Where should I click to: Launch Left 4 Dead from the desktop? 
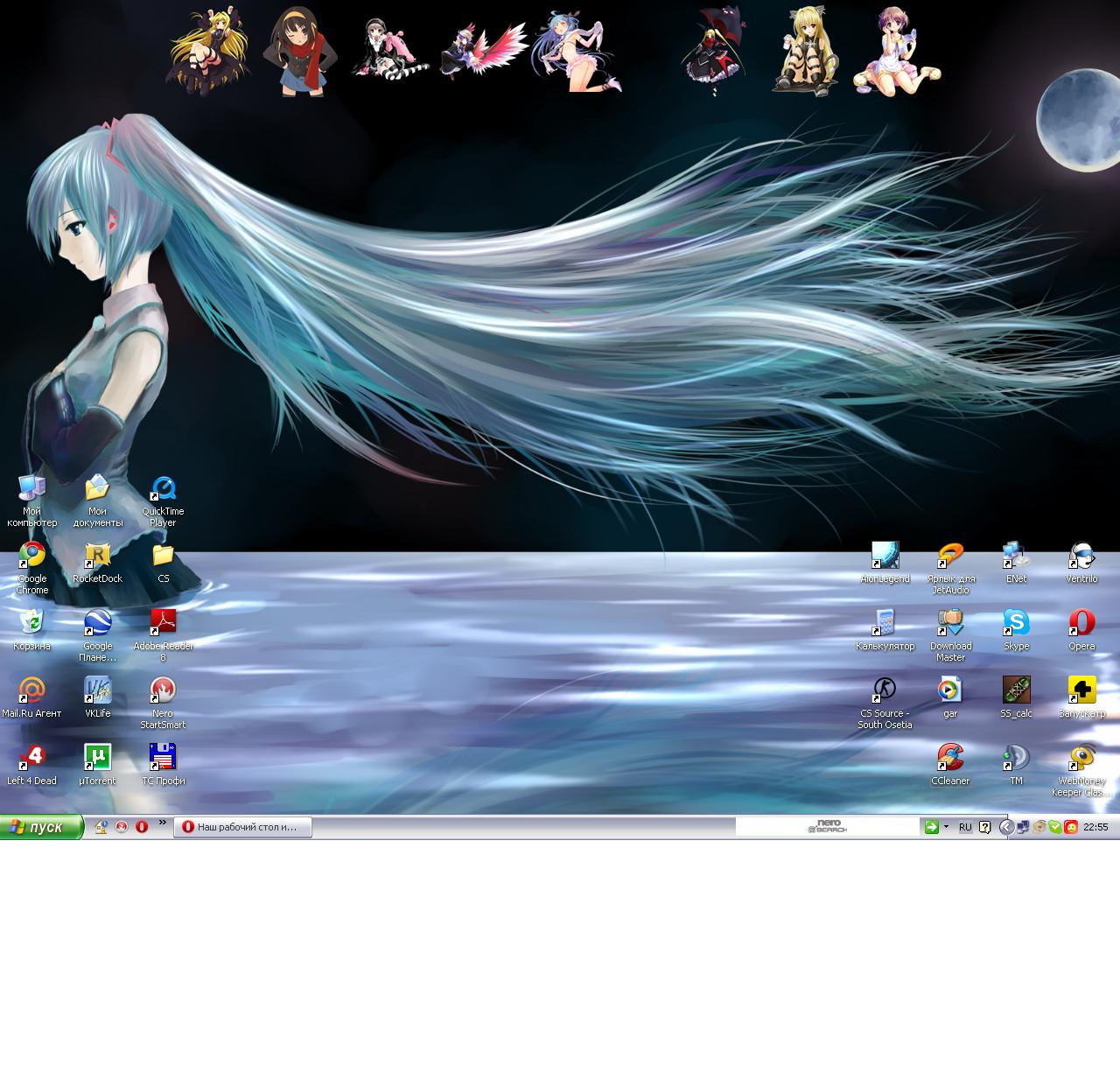pyautogui.click(x=31, y=758)
